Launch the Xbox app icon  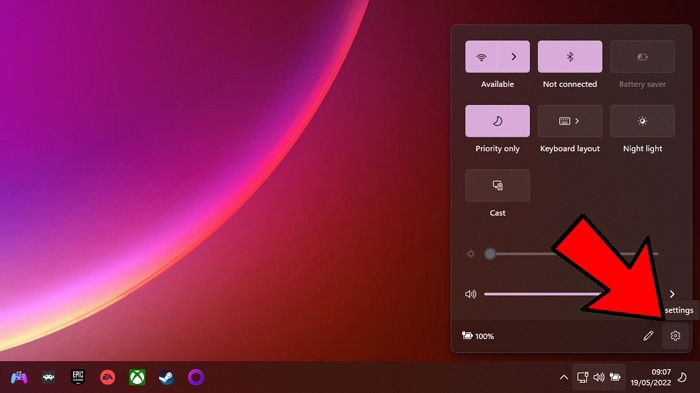[x=137, y=378]
